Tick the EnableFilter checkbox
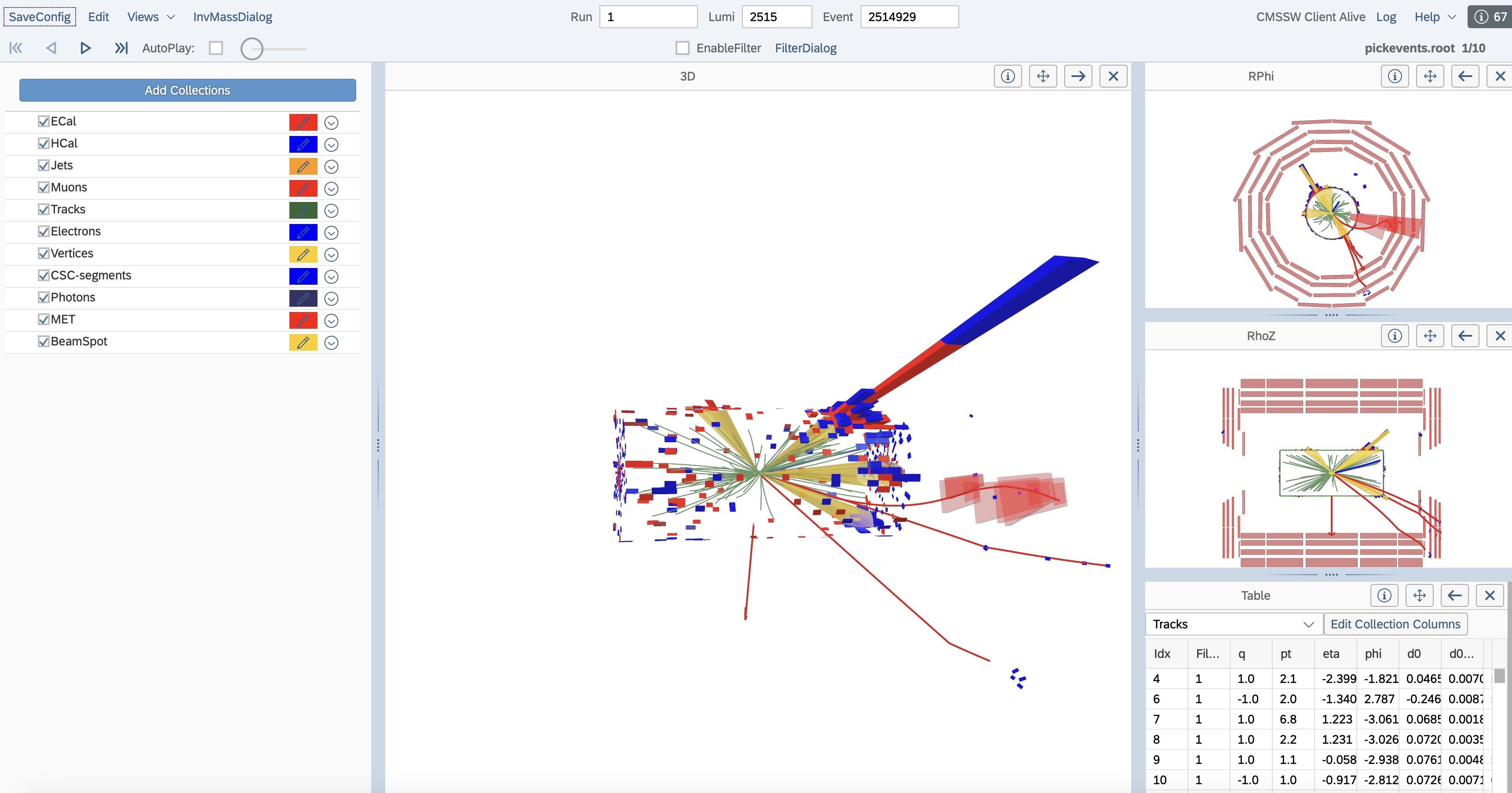 [682, 48]
